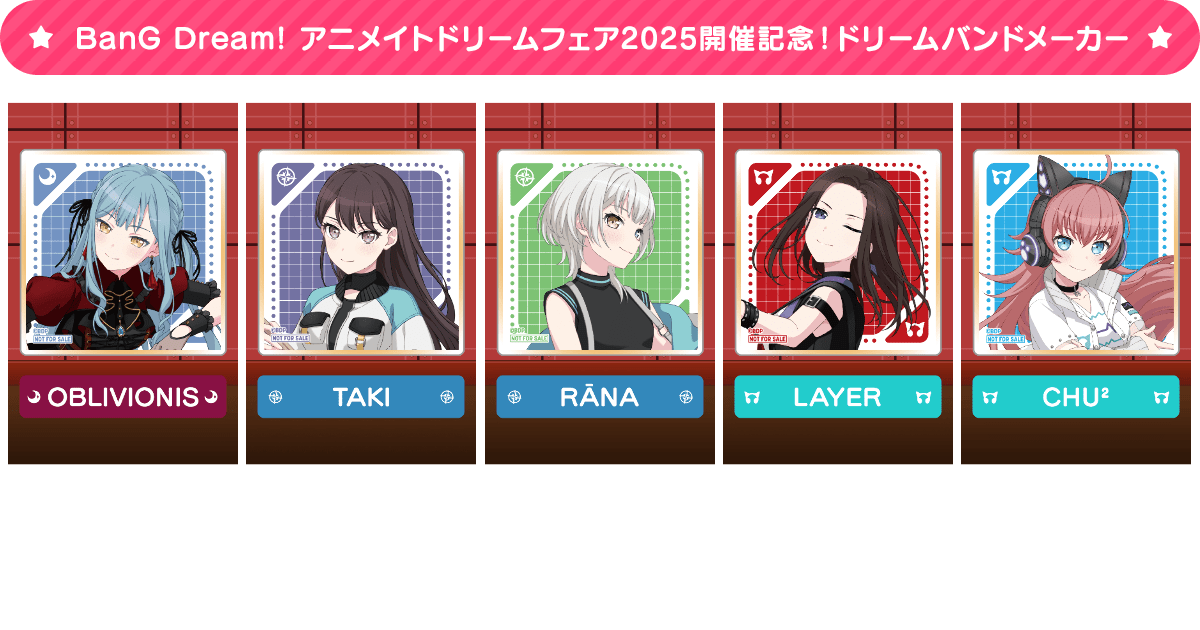Select the CHU² name label
The width and height of the screenshot is (1200, 630).
[1076, 397]
